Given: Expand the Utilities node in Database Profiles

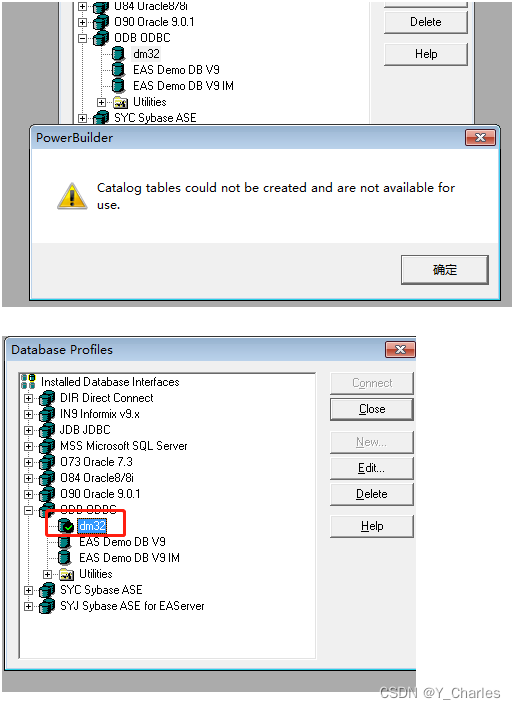Looking at the screenshot, I should (x=47, y=574).
